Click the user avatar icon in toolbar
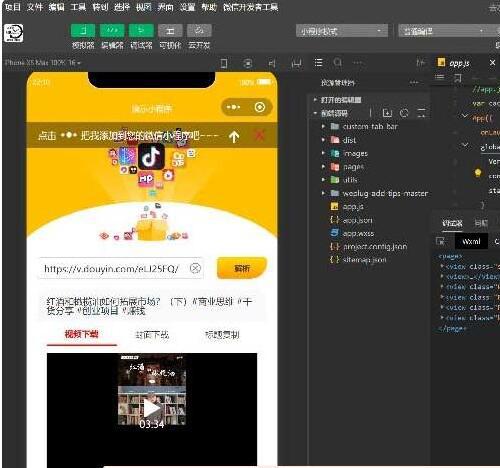This screenshot has height=468, width=500. point(14,33)
